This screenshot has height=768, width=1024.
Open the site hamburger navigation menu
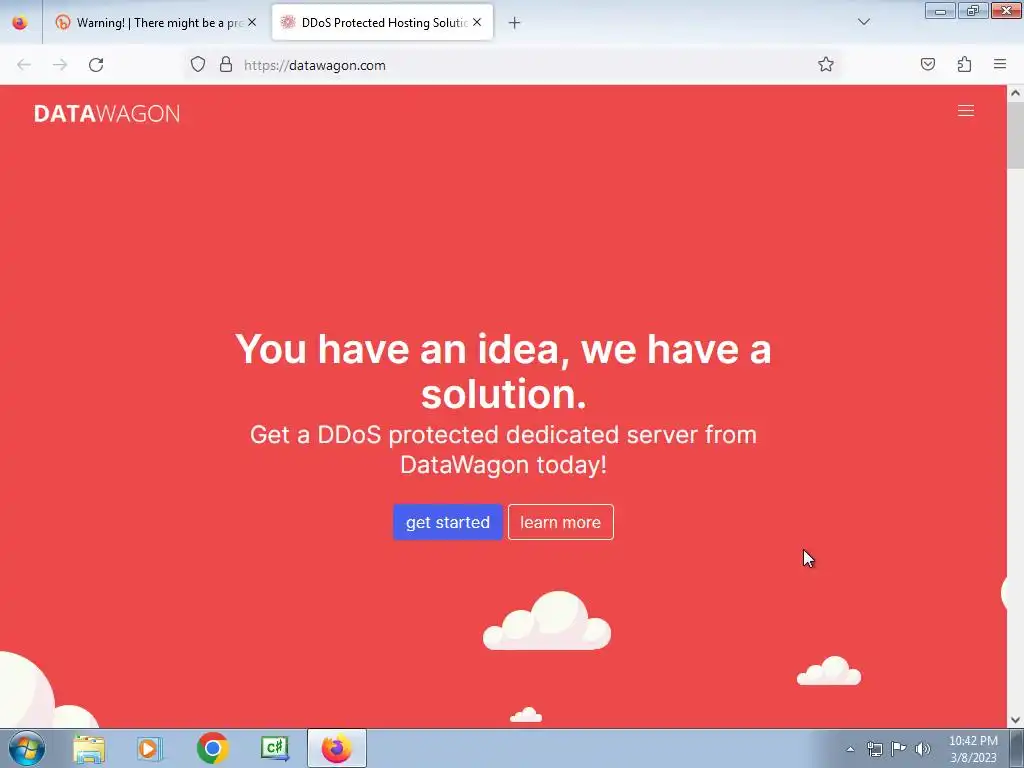966,111
